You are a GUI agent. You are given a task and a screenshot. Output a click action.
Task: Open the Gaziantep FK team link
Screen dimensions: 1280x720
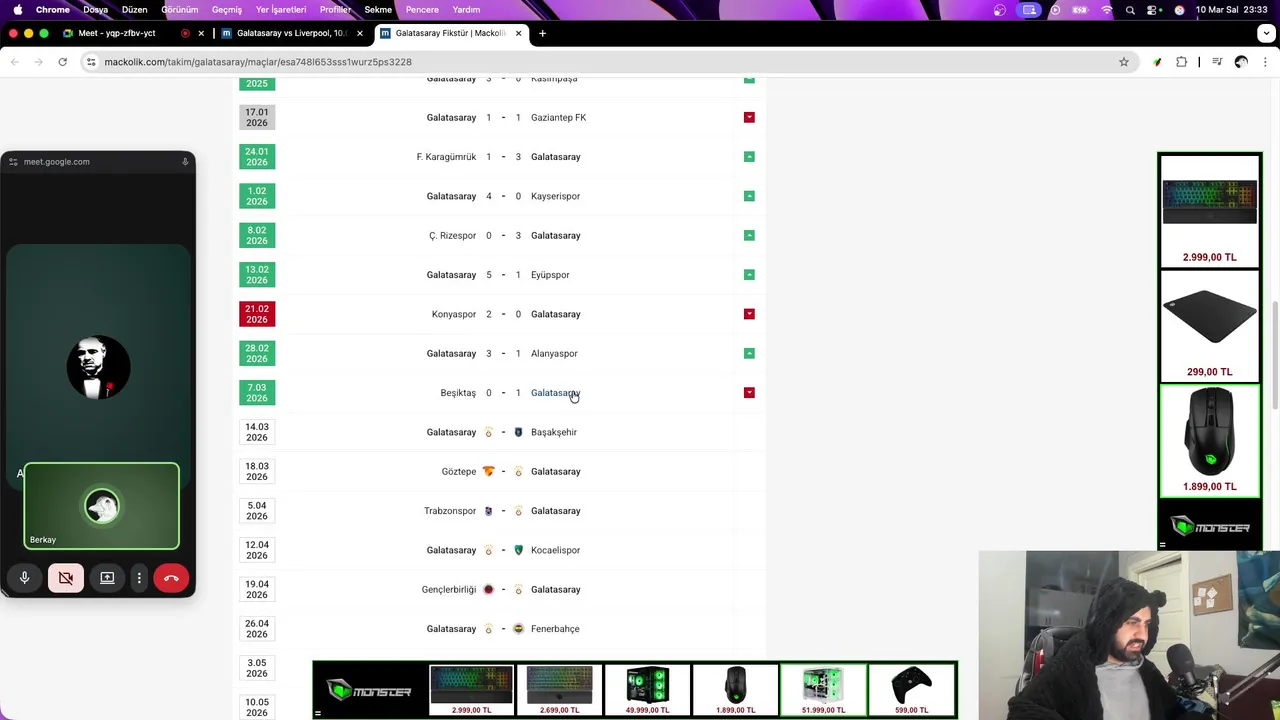tap(558, 117)
